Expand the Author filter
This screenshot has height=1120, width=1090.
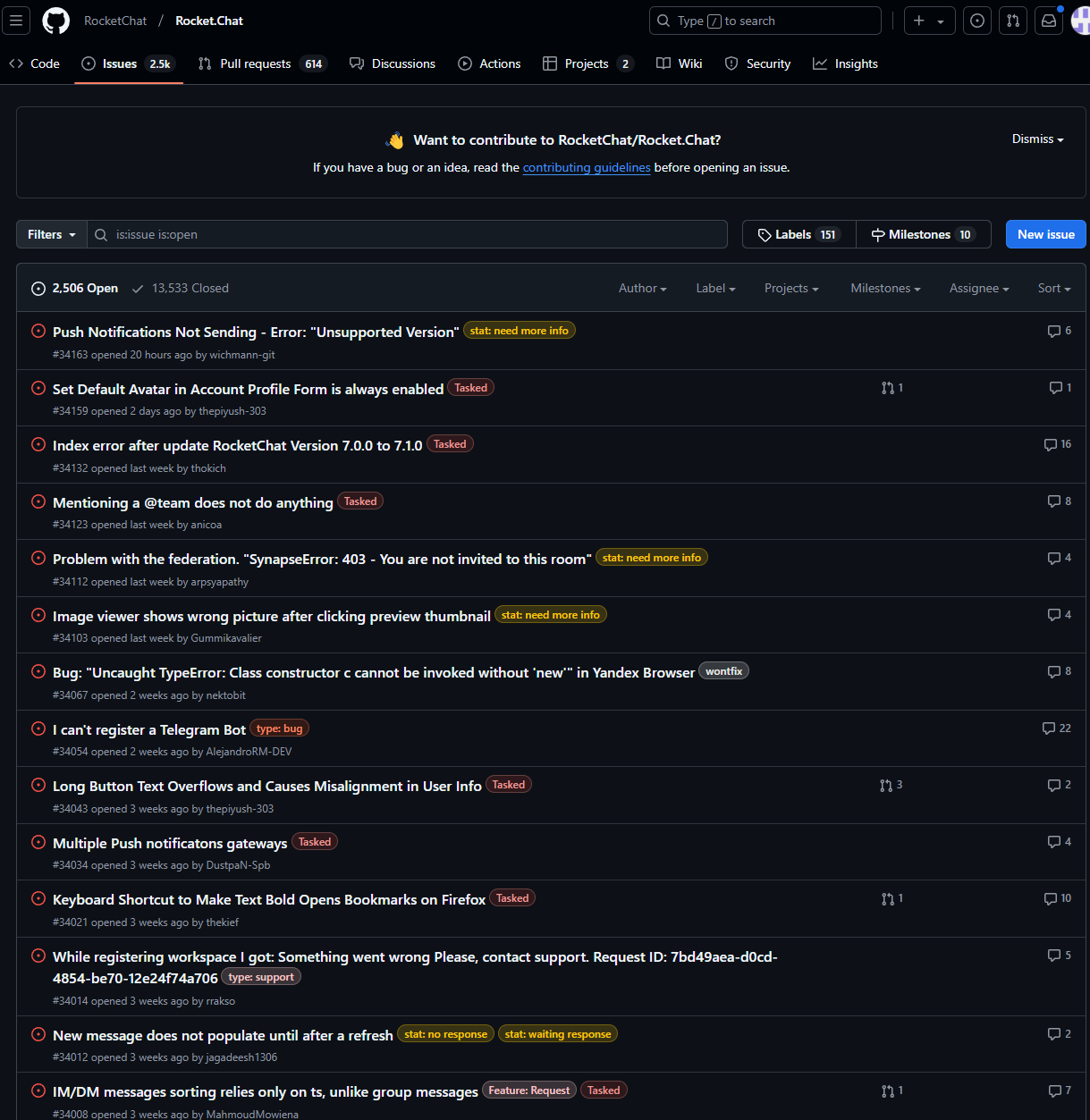[642, 289]
